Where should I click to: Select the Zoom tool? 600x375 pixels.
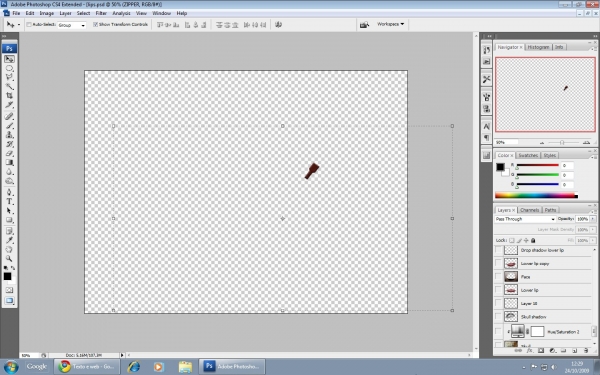click(9, 259)
